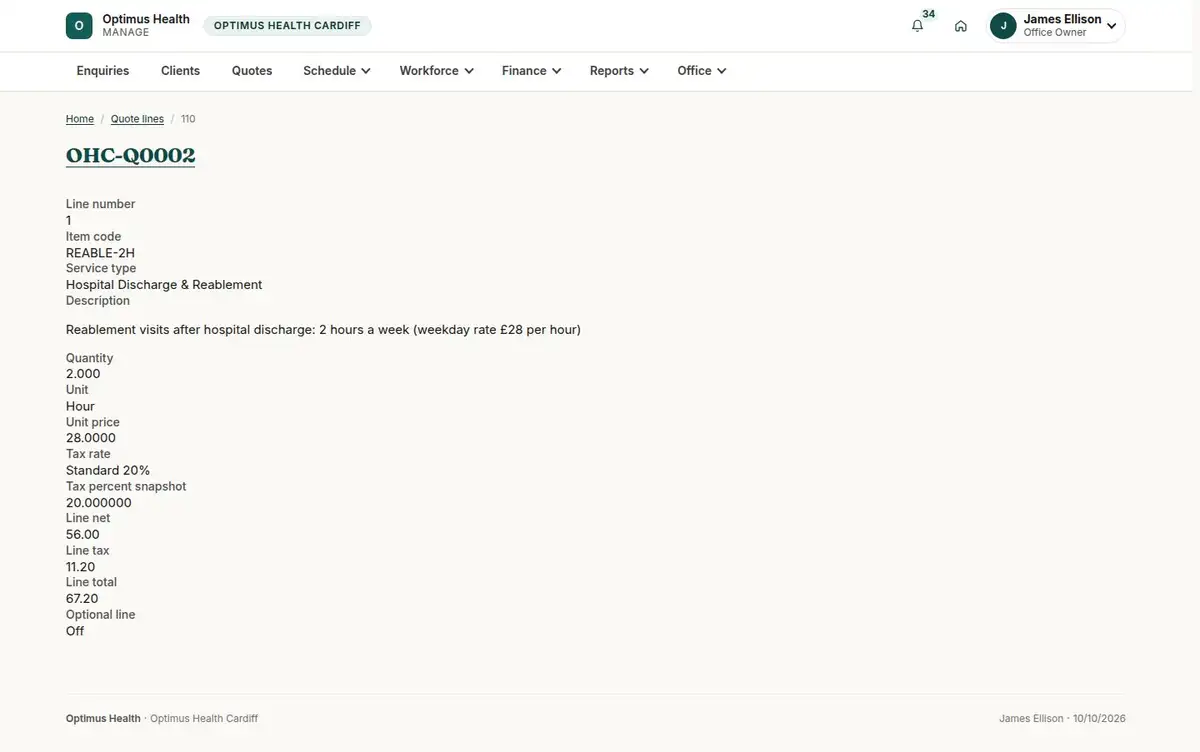This screenshot has width=1200, height=752.
Task: Click the Home breadcrumb link
Action: (x=80, y=119)
